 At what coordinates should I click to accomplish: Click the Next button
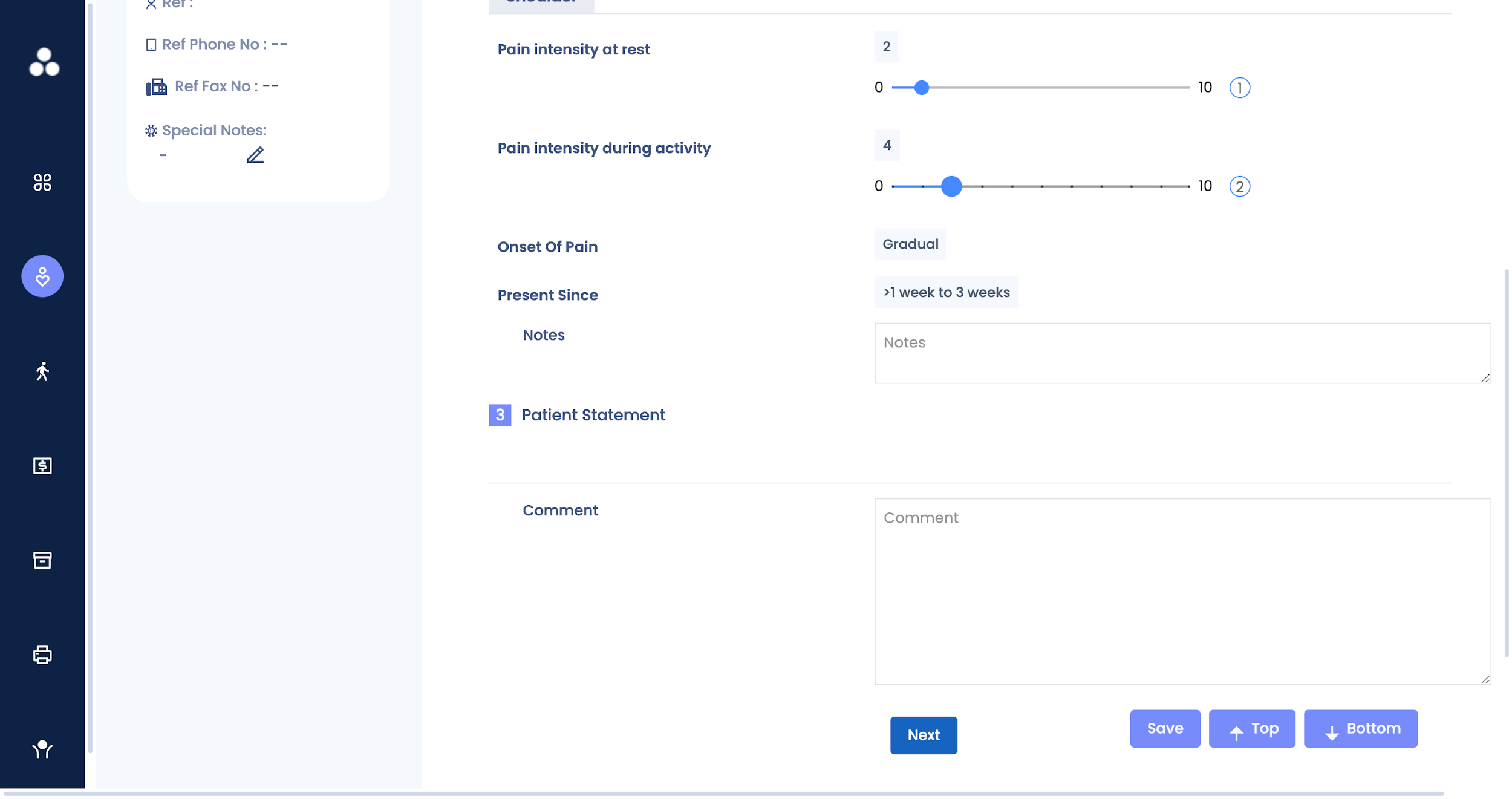coord(923,735)
